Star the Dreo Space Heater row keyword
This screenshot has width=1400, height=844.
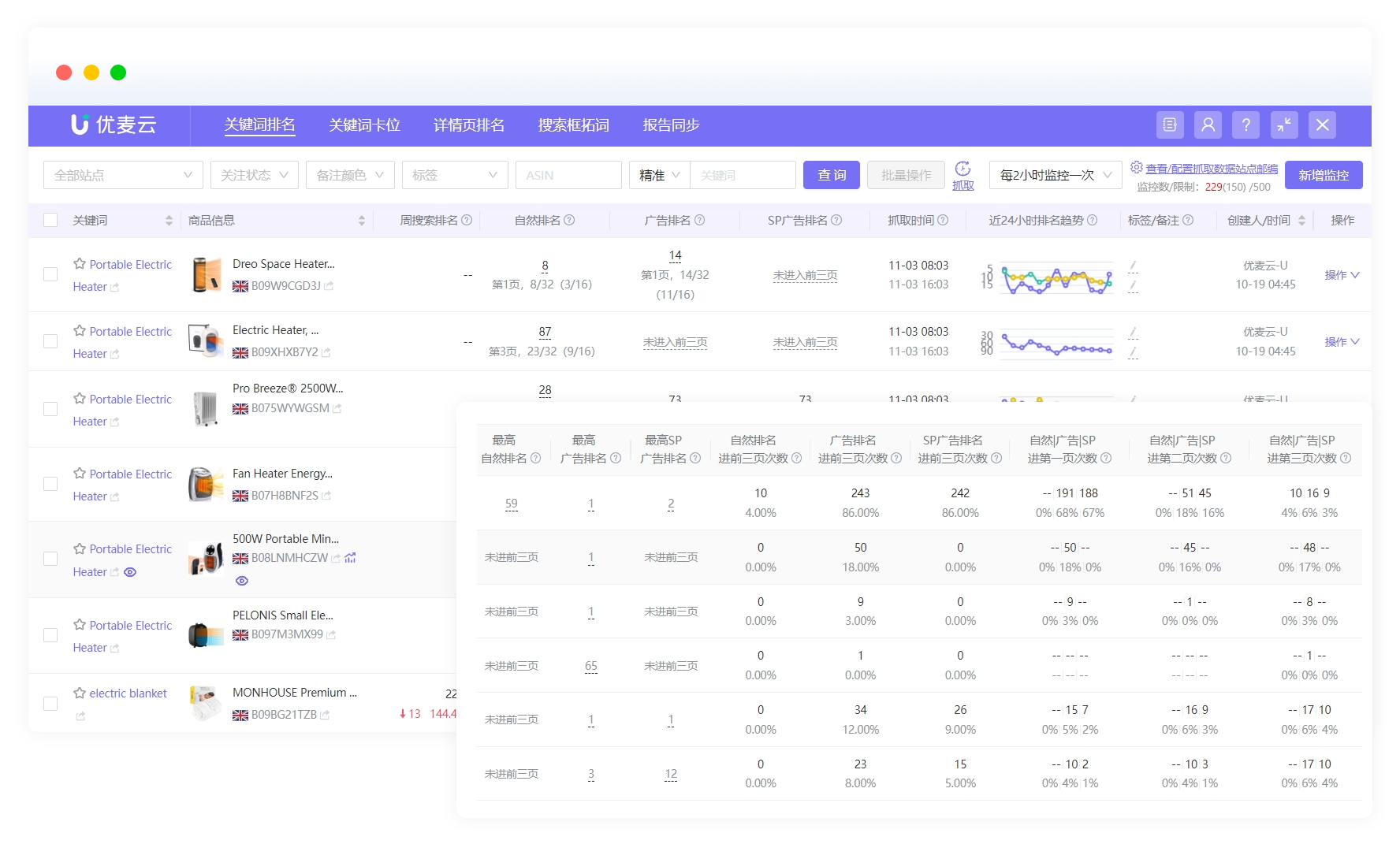coord(80,264)
